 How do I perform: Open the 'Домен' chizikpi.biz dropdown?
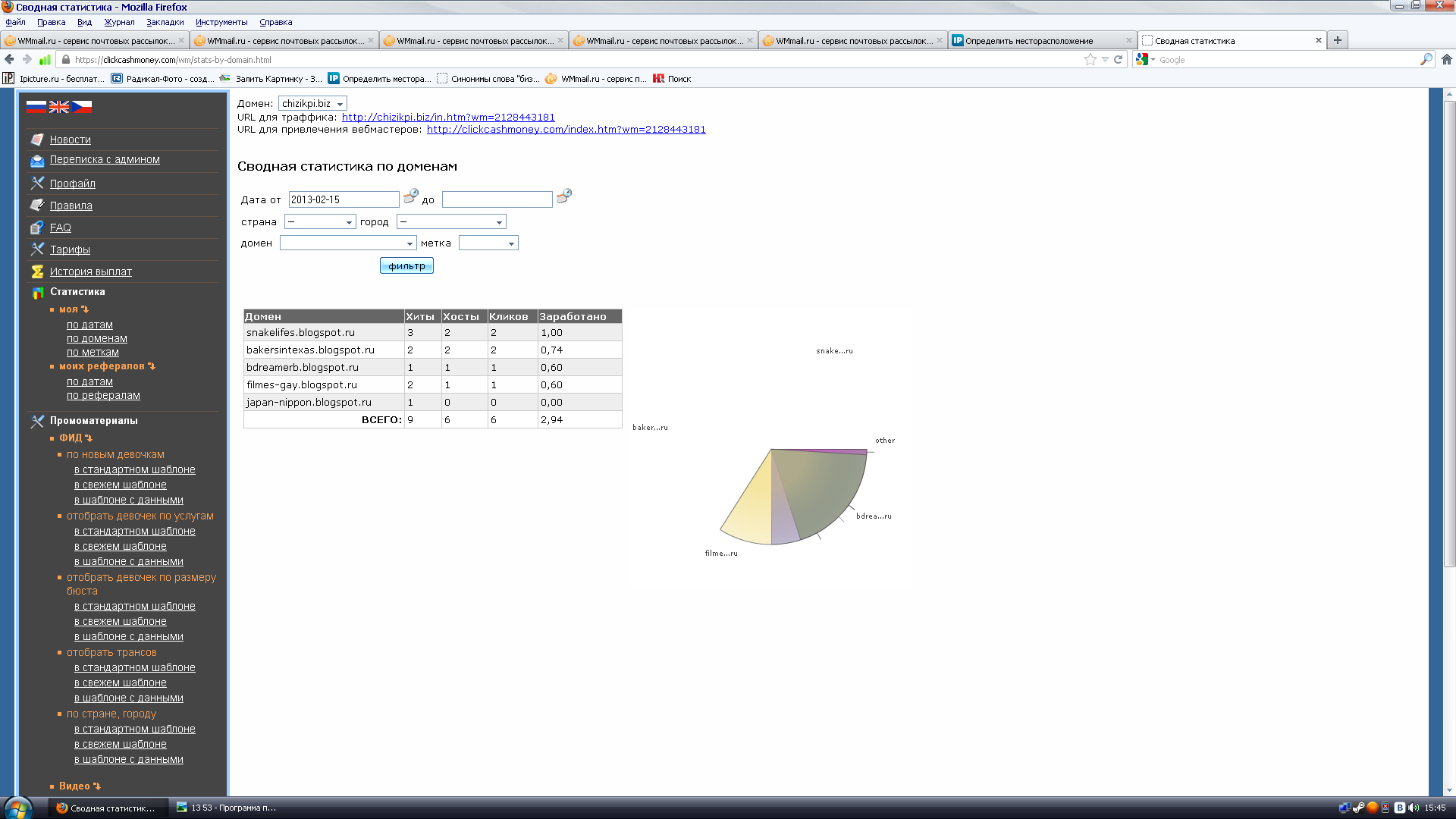pyautogui.click(x=312, y=104)
